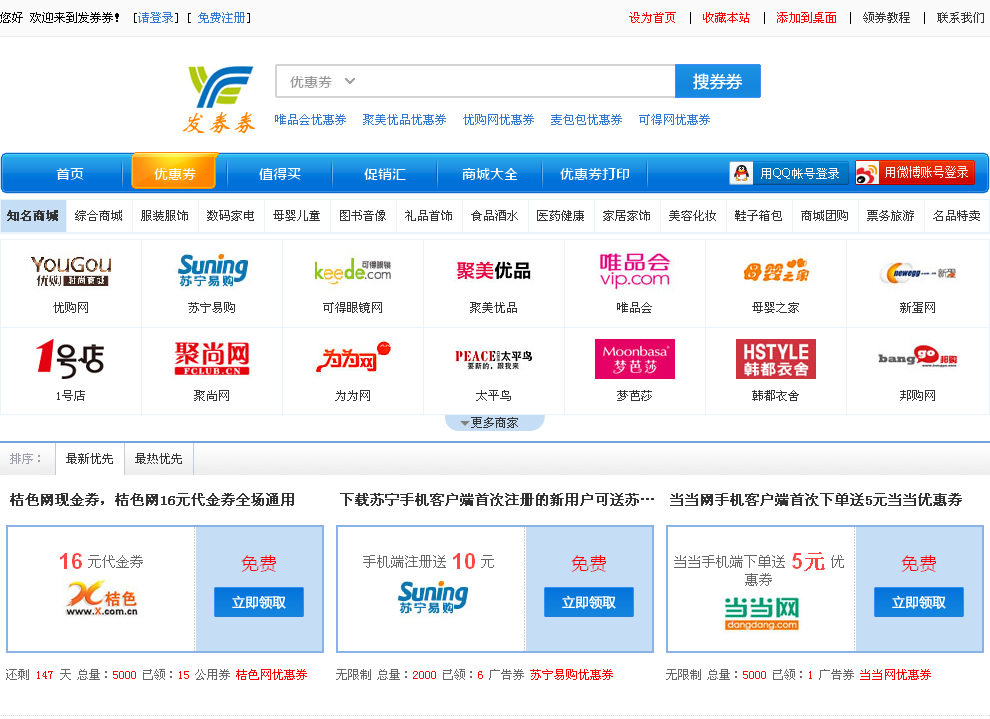Open the 唯品会 vip.com merchant logo

[x=634, y=271]
